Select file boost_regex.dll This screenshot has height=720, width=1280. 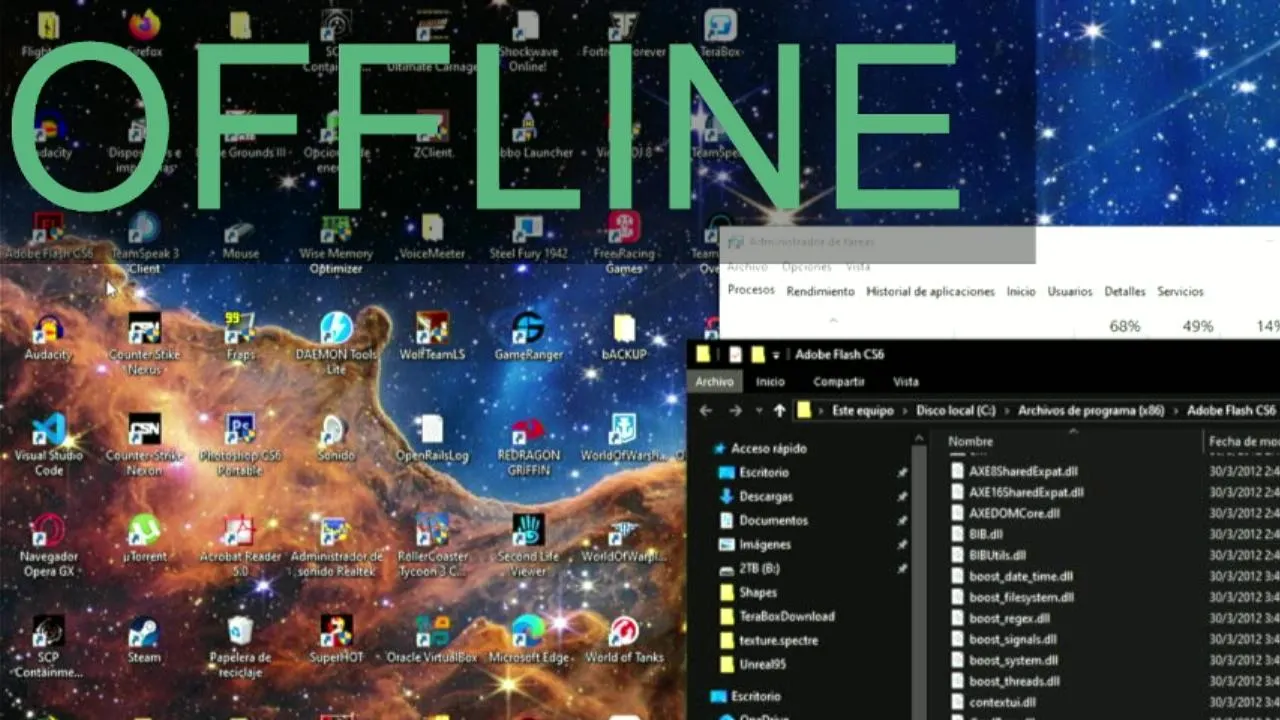coord(1009,618)
